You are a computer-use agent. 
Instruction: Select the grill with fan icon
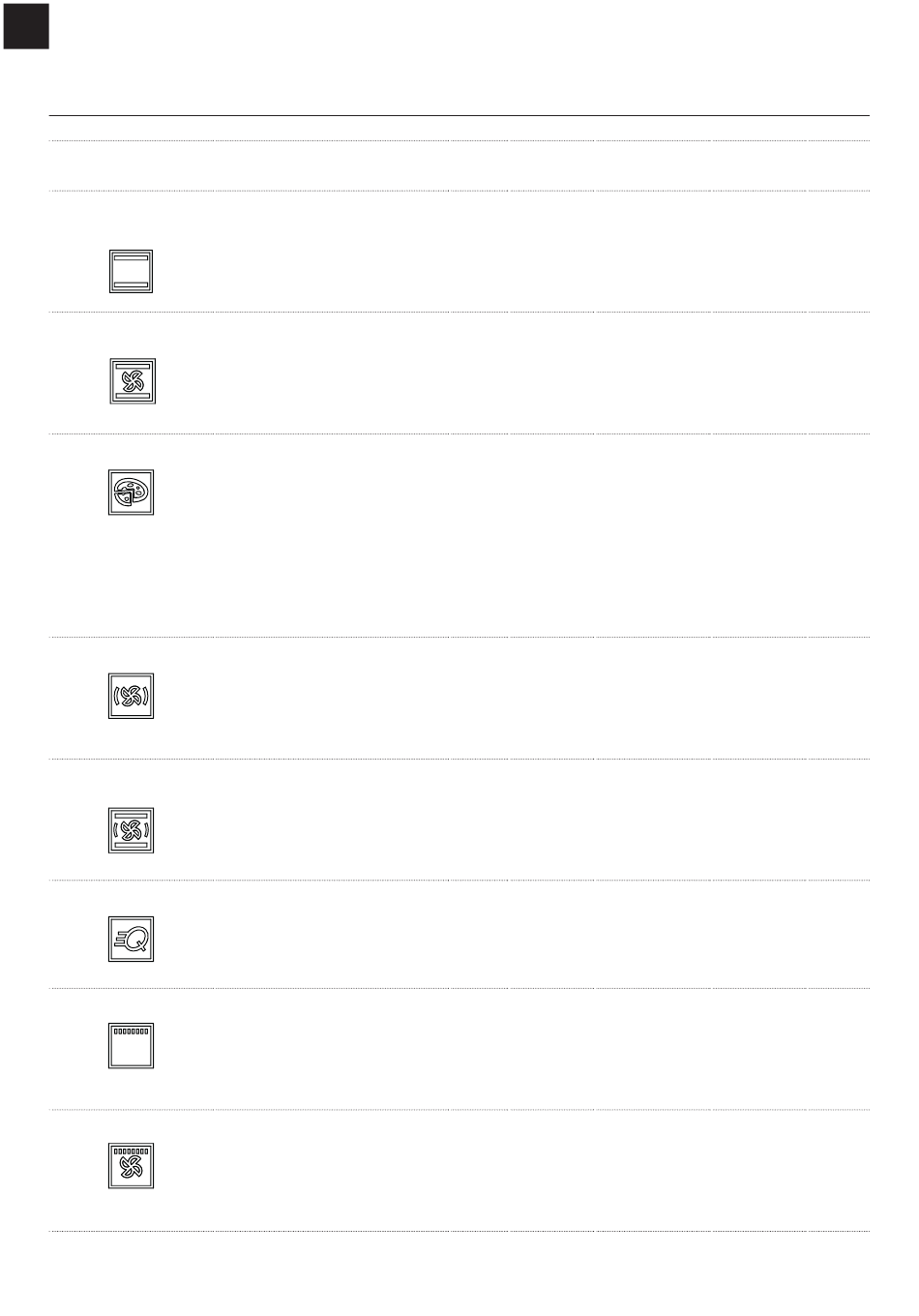point(131,1166)
